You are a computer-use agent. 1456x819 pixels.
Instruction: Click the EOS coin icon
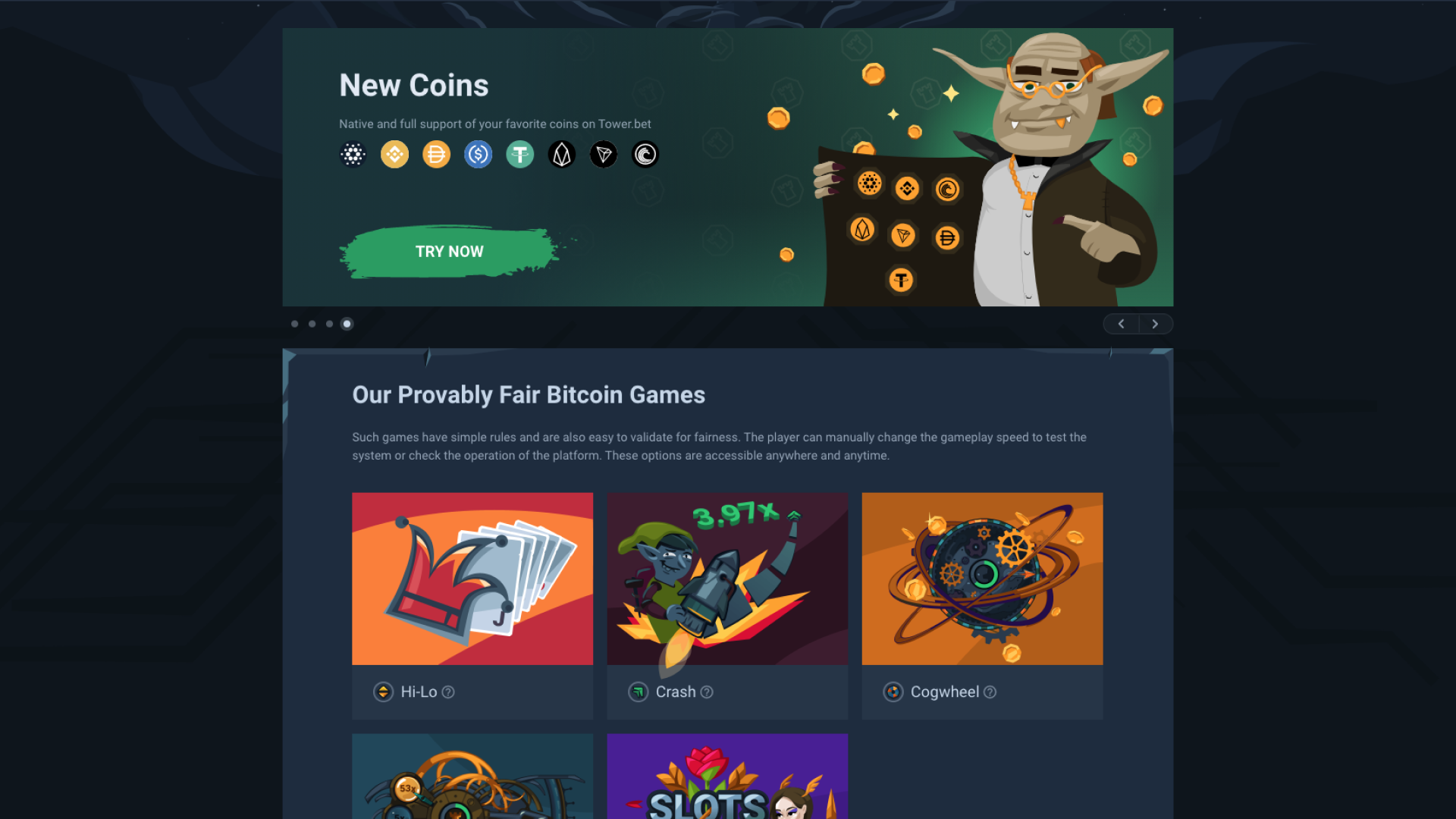point(561,155)
